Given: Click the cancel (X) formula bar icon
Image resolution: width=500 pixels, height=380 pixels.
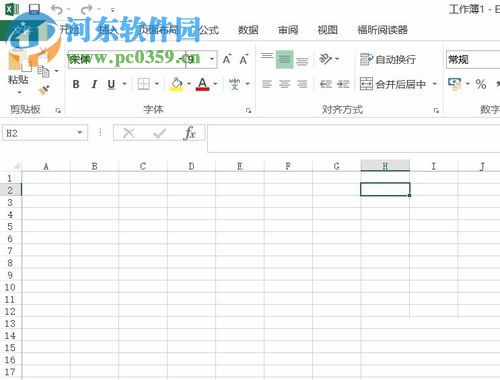Looking at the screenshot, I should 129,133.
